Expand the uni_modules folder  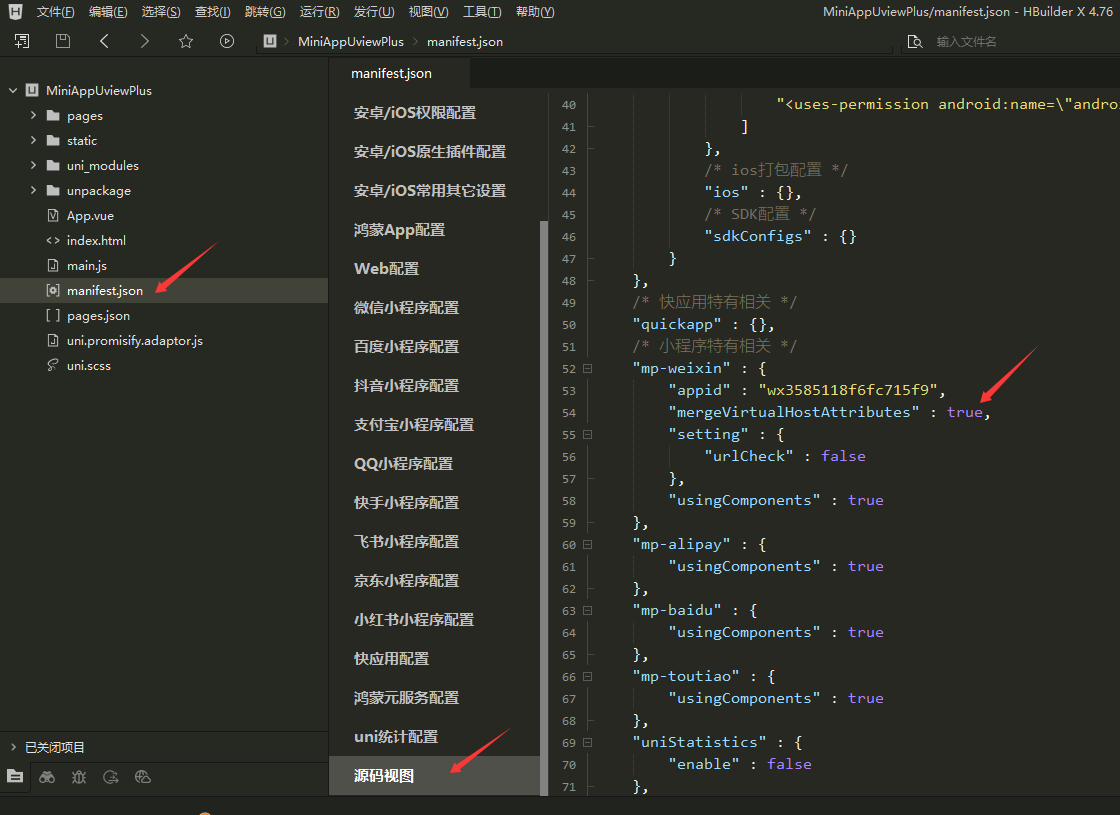point(33,165)
